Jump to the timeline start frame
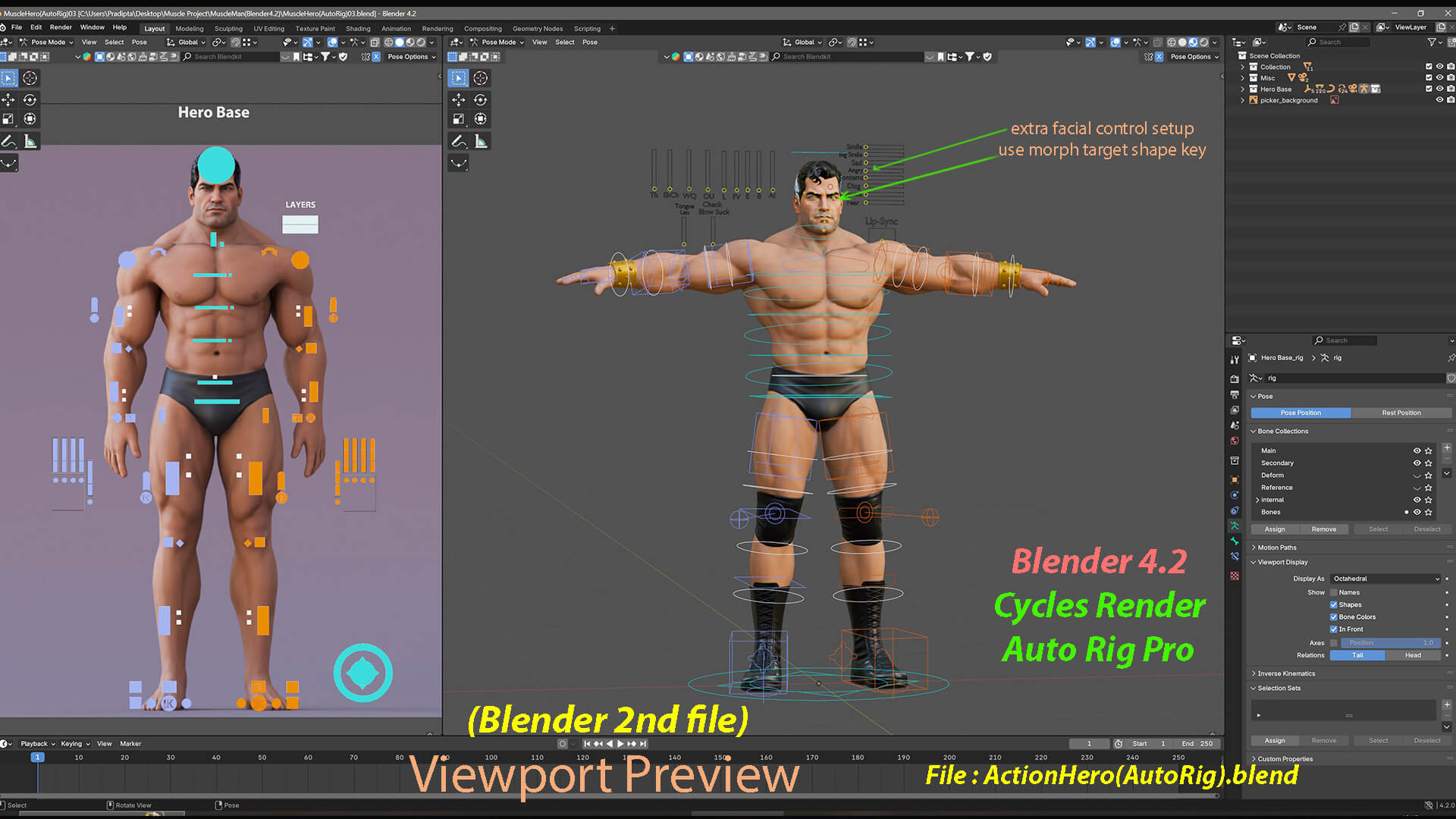The image size is (1456, 819). [587, 744]
